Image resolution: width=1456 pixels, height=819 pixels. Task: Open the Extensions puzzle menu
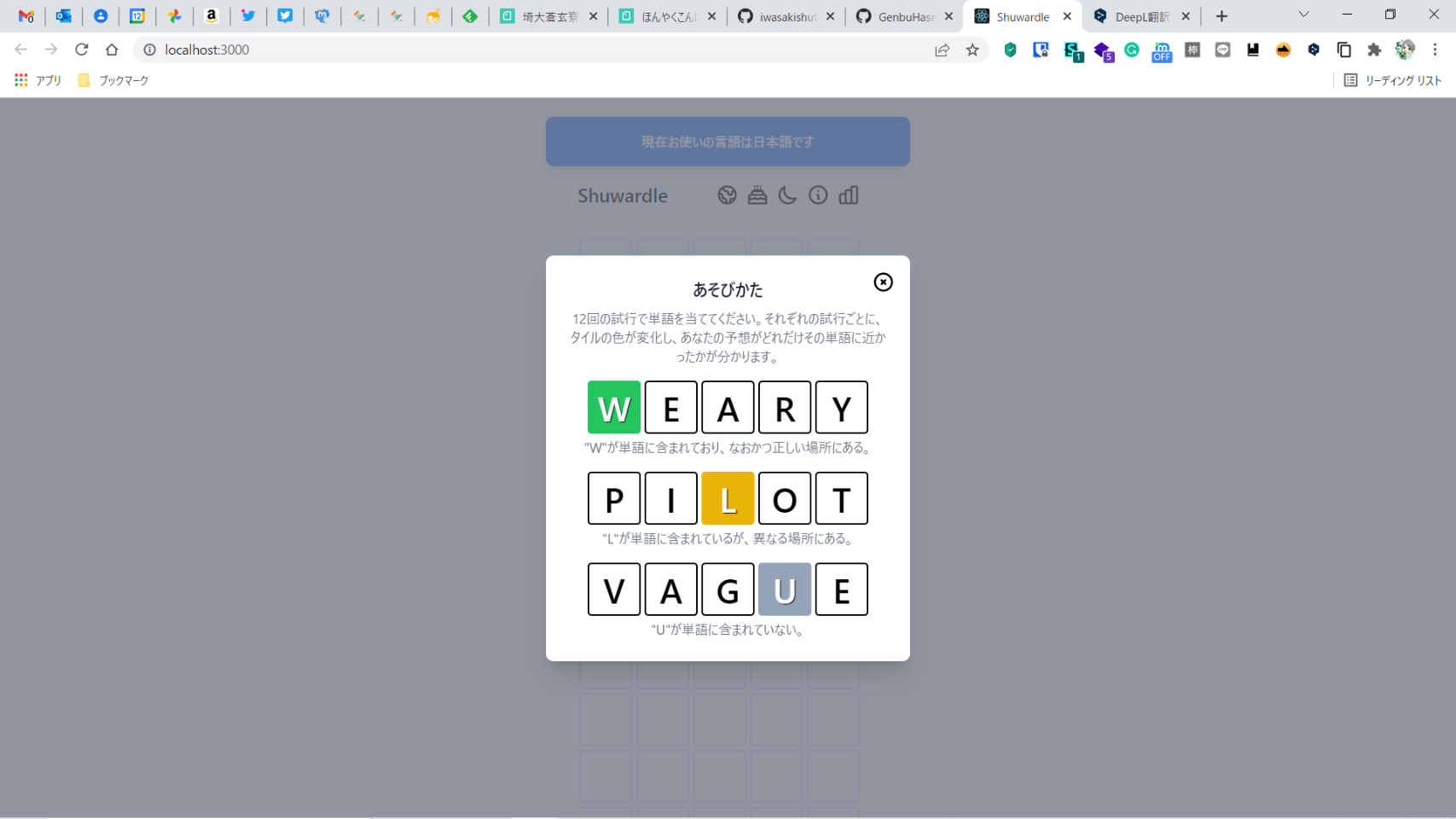(1374, 50)
